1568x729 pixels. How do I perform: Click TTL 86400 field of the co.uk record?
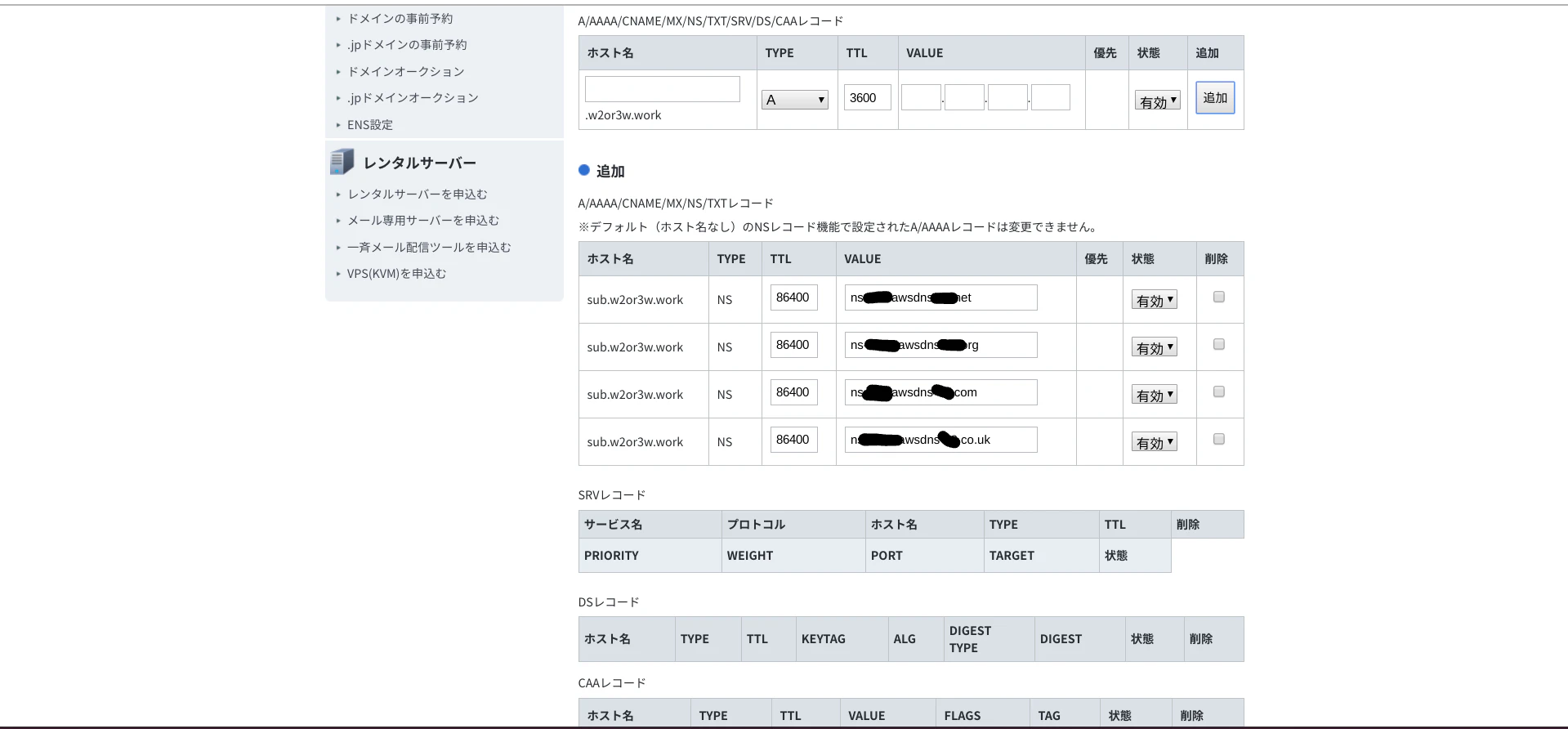click(x=793, y=440)
